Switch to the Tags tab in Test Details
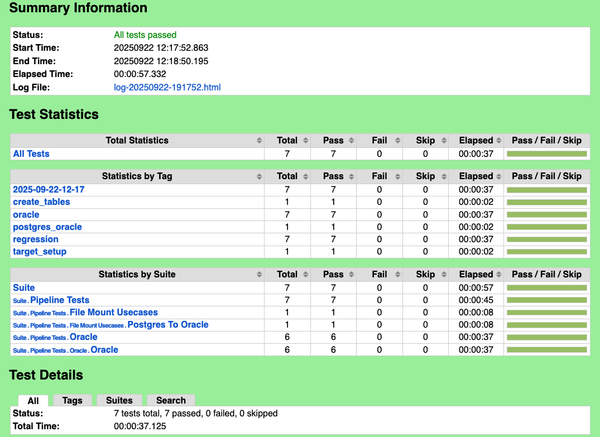This screenshot has width=600, height=437. tap(72, 400)
